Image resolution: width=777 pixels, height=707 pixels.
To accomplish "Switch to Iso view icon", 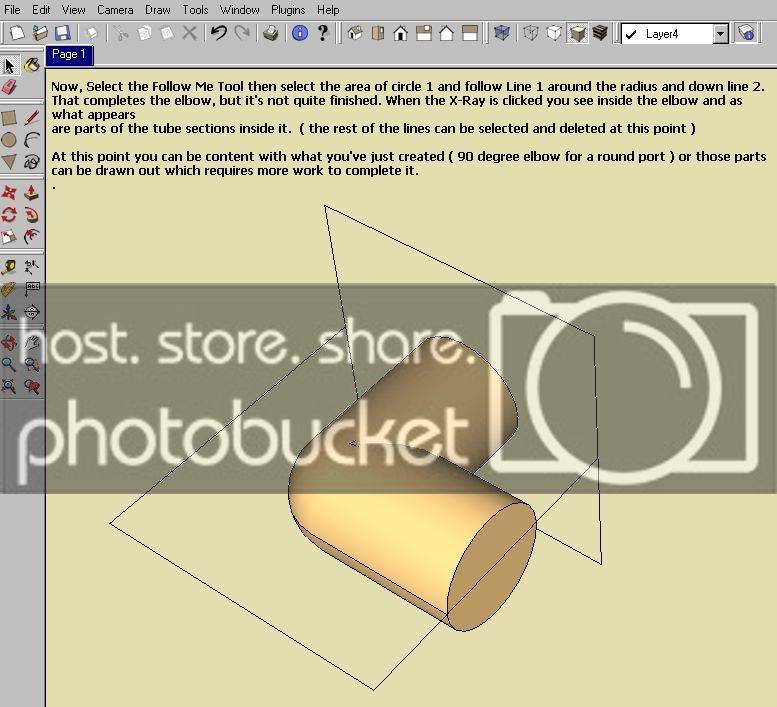I will point(355,33).
